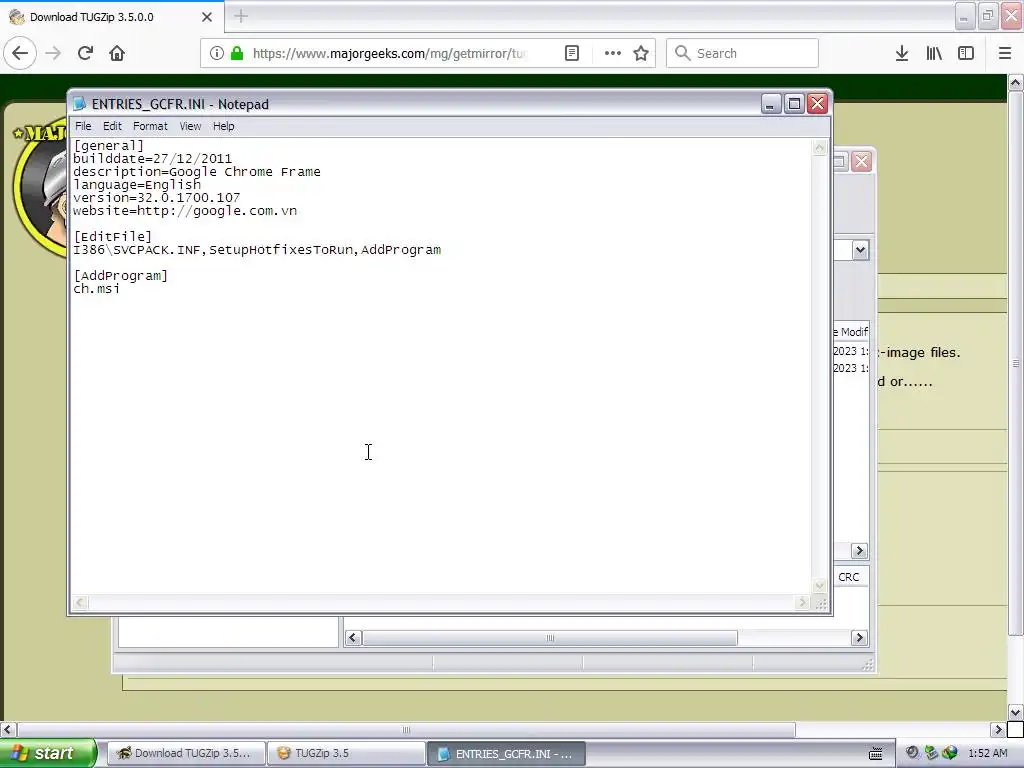Screen dimensions: 1024x768
Task: Select ENTRIES_GCFR.INI taskbar button
Action: (x=506, y=754)
